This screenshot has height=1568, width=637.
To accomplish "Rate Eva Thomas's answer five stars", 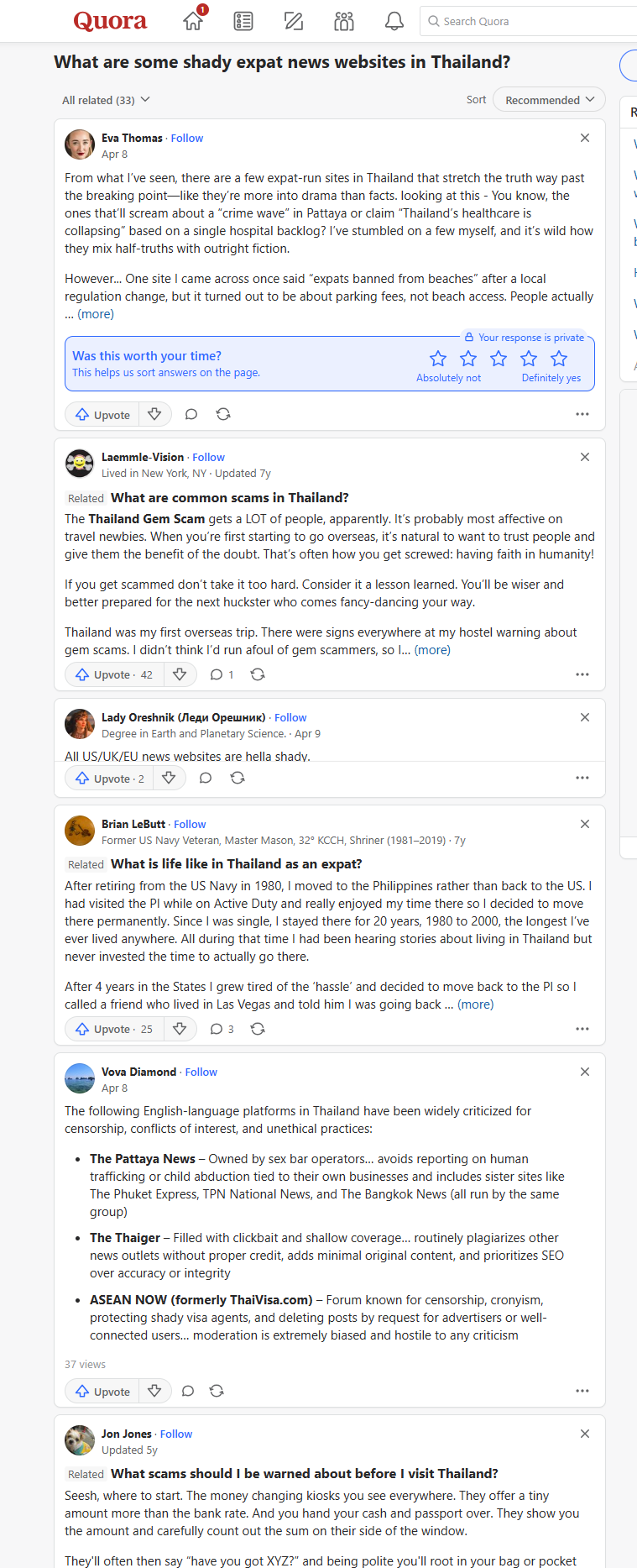I will tap(559, 359).
